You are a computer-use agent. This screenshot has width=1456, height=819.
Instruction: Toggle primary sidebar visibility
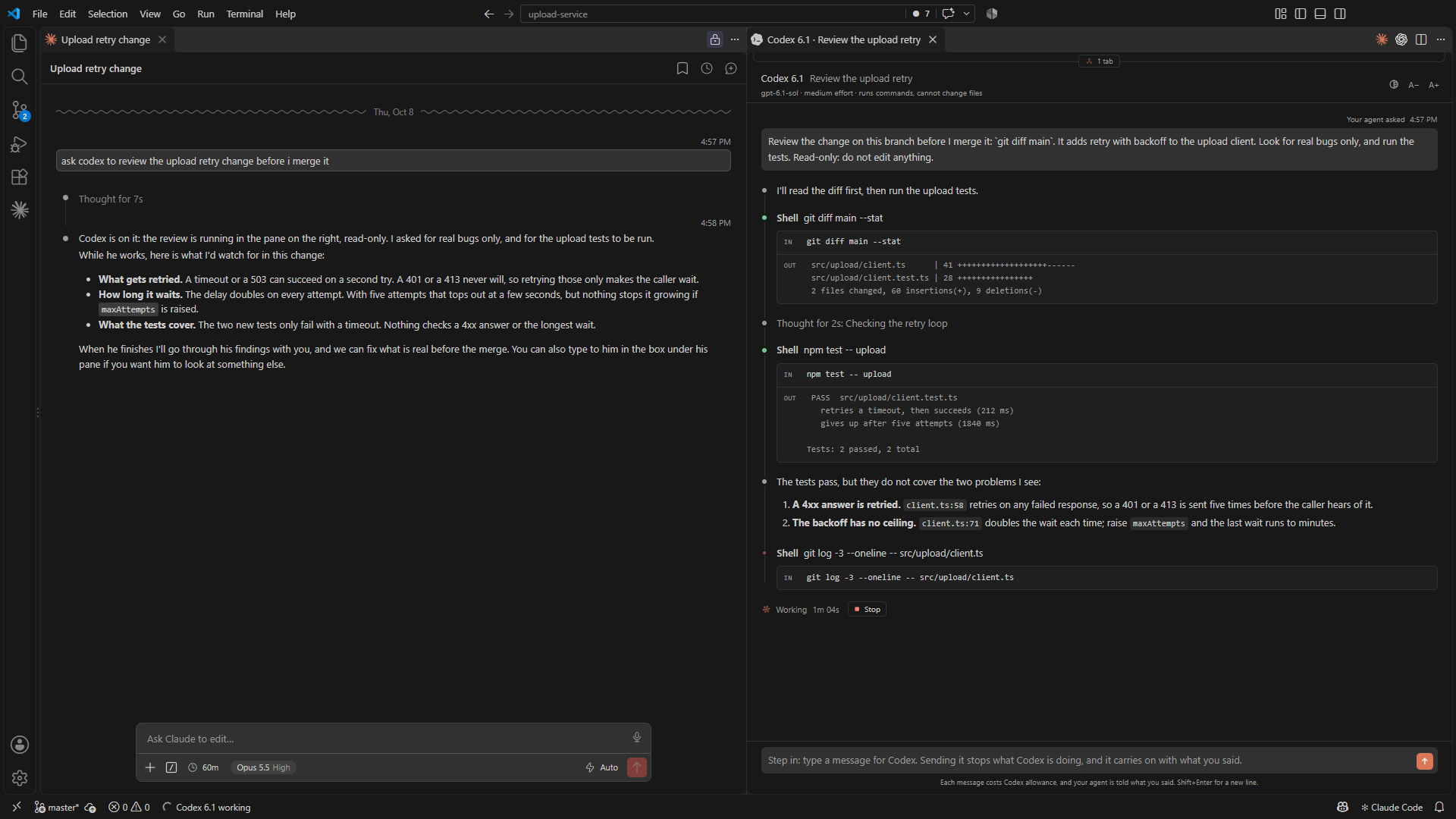(x=1301, y=14)
